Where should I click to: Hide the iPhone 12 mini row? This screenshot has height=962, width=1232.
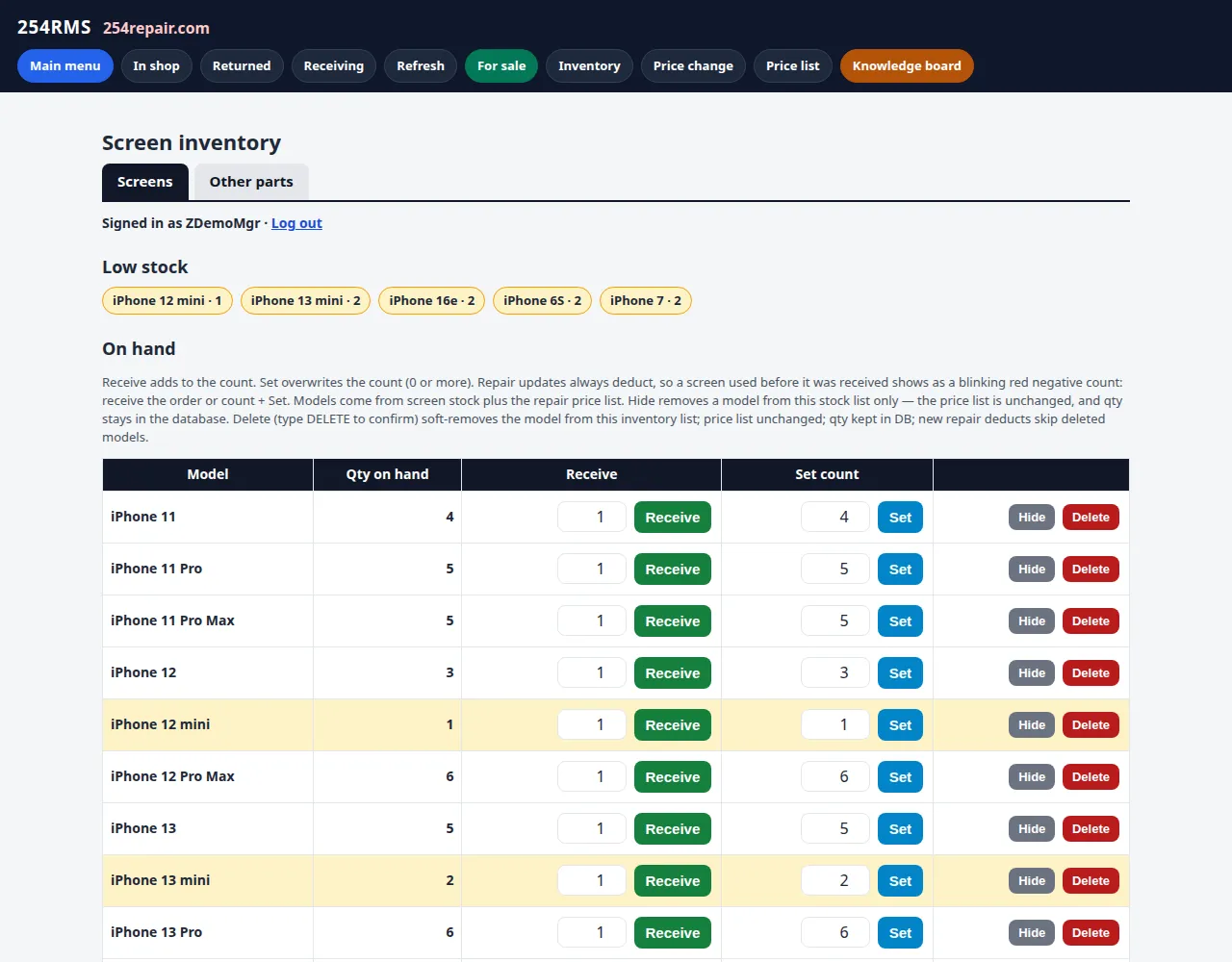pos(1032,725)
